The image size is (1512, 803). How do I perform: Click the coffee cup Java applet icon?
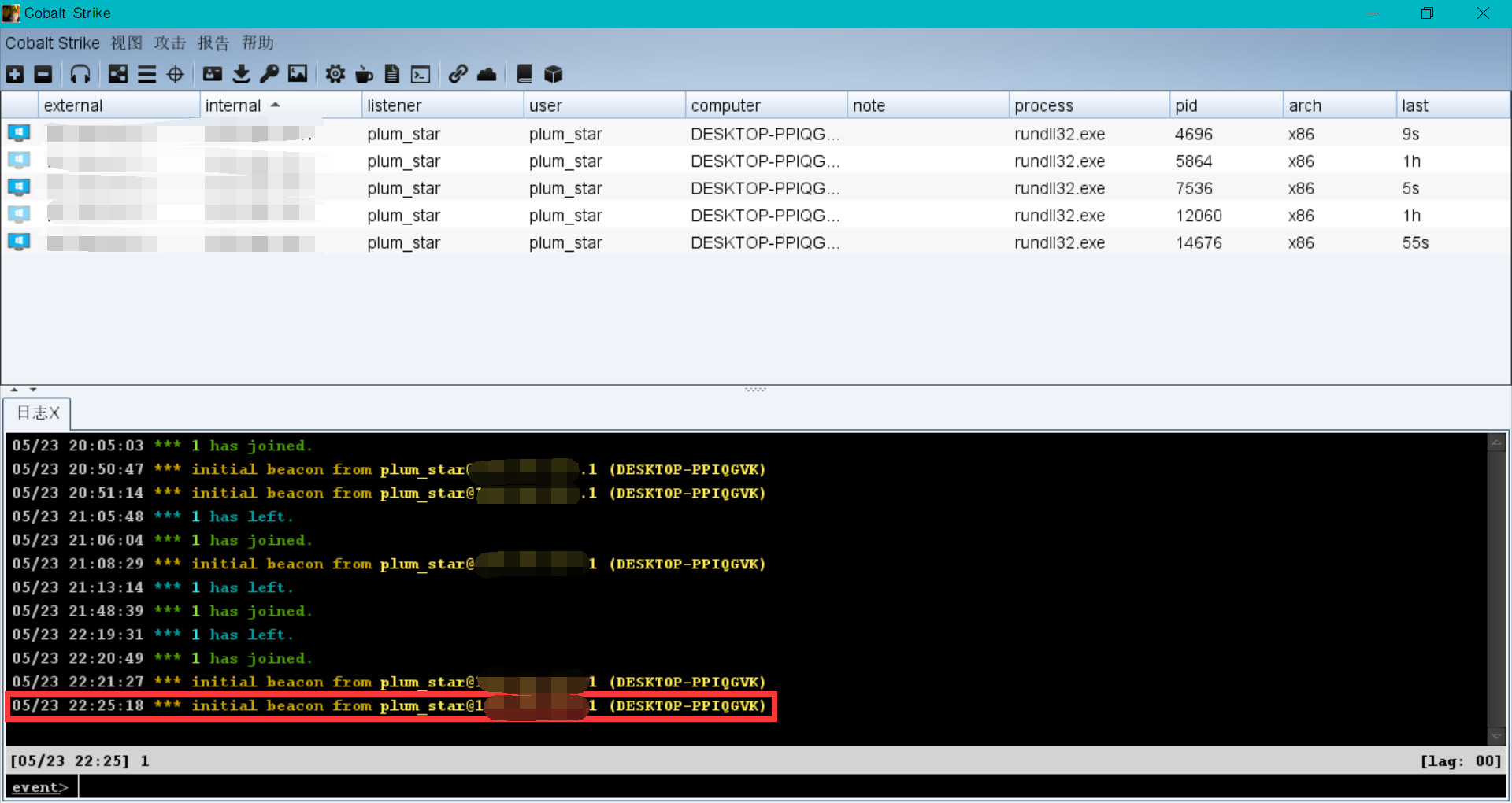click(x=364, y=74)
